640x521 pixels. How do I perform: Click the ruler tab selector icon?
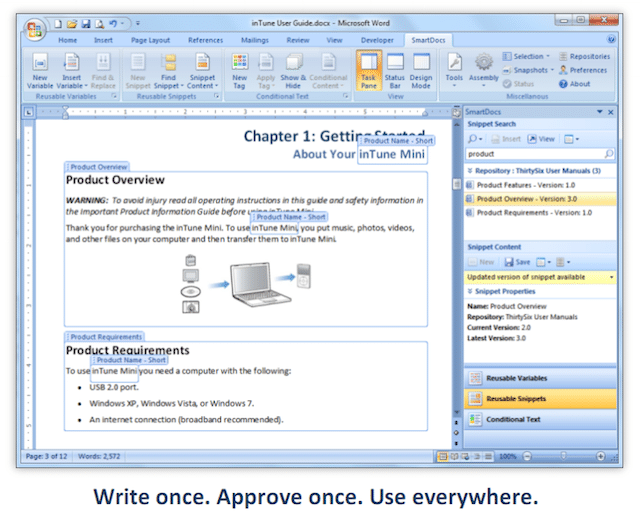pos(29,111)
